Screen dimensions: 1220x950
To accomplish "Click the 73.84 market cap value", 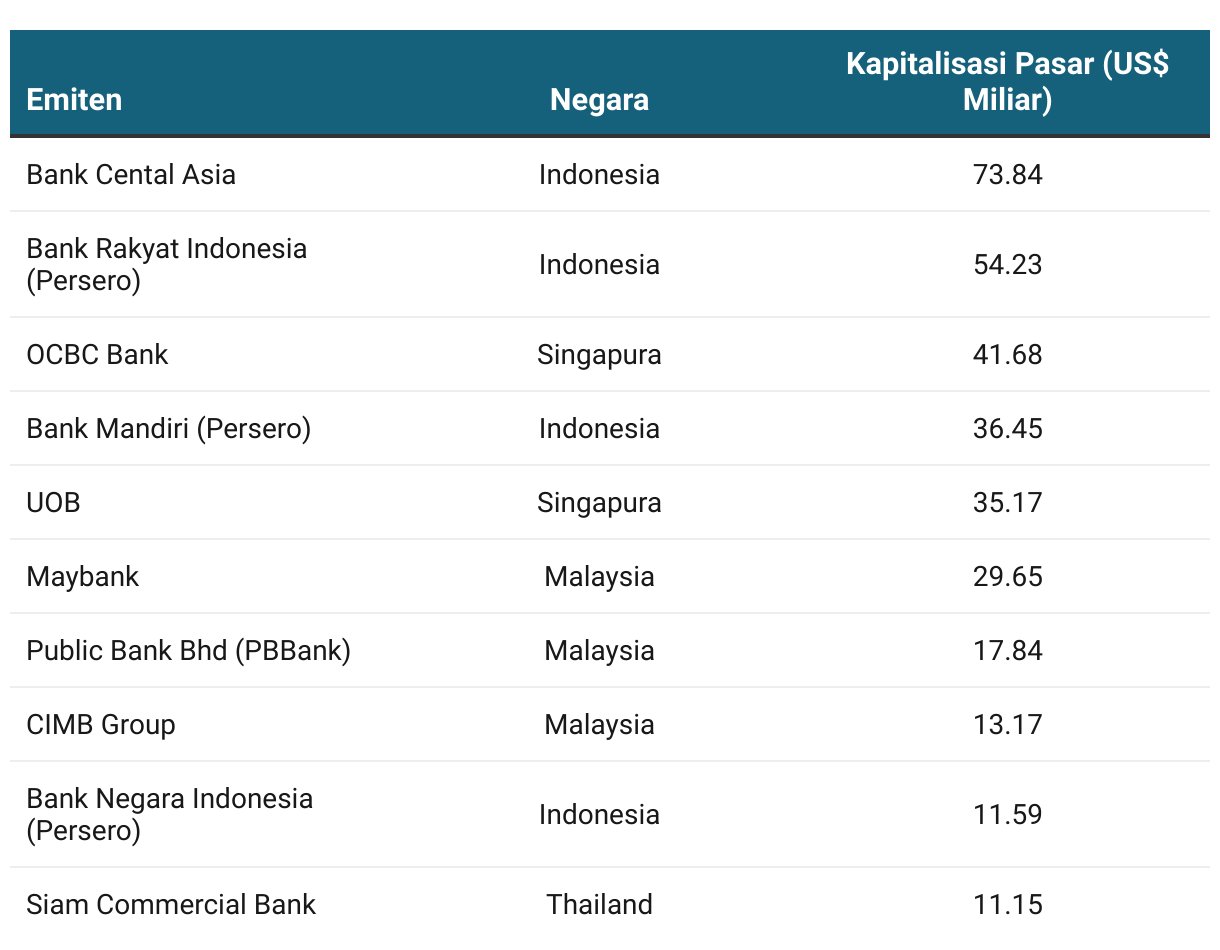I will (1007, 174).
